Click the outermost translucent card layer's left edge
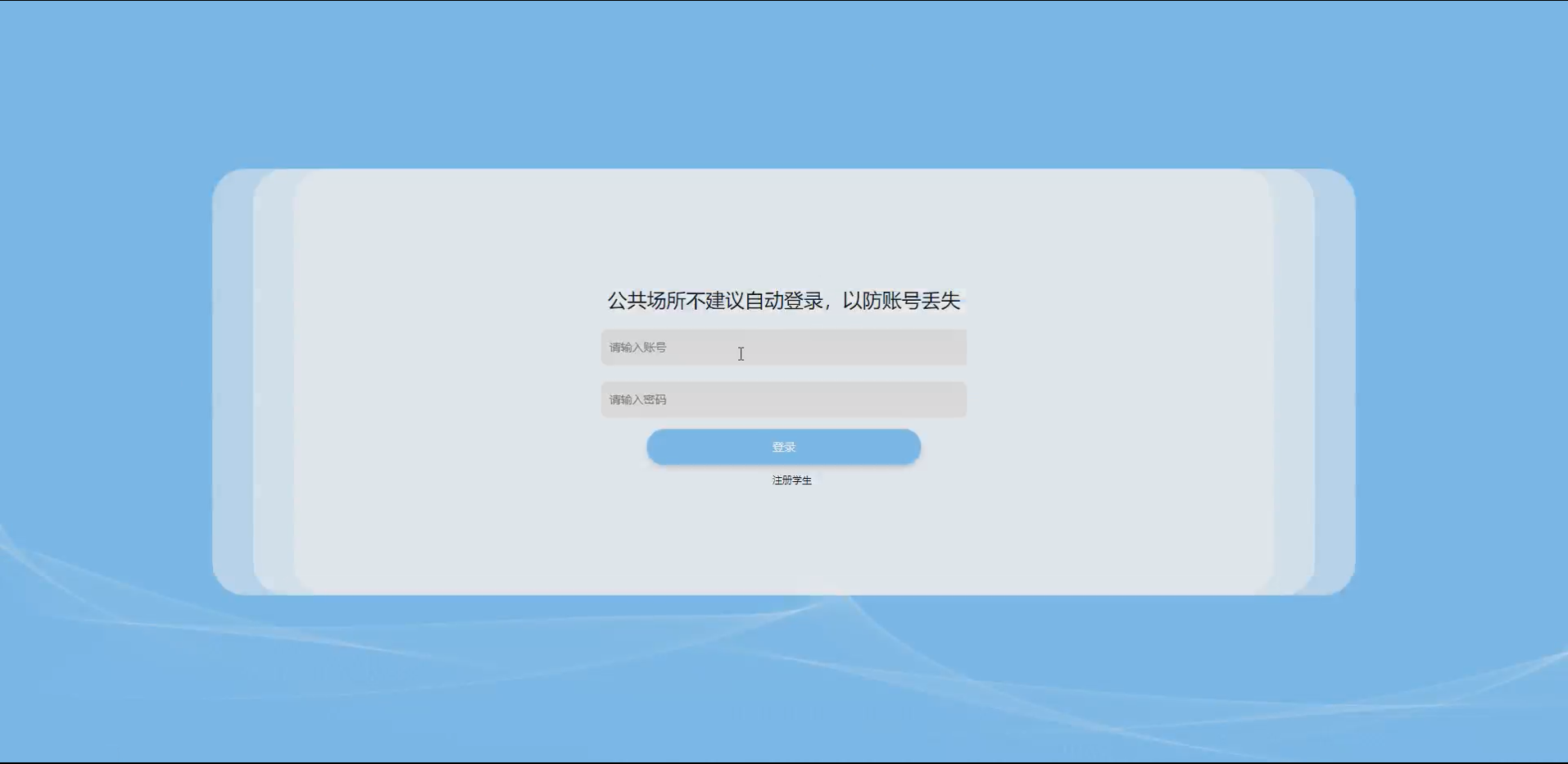The image size is (1568, 764). (233, 382)
